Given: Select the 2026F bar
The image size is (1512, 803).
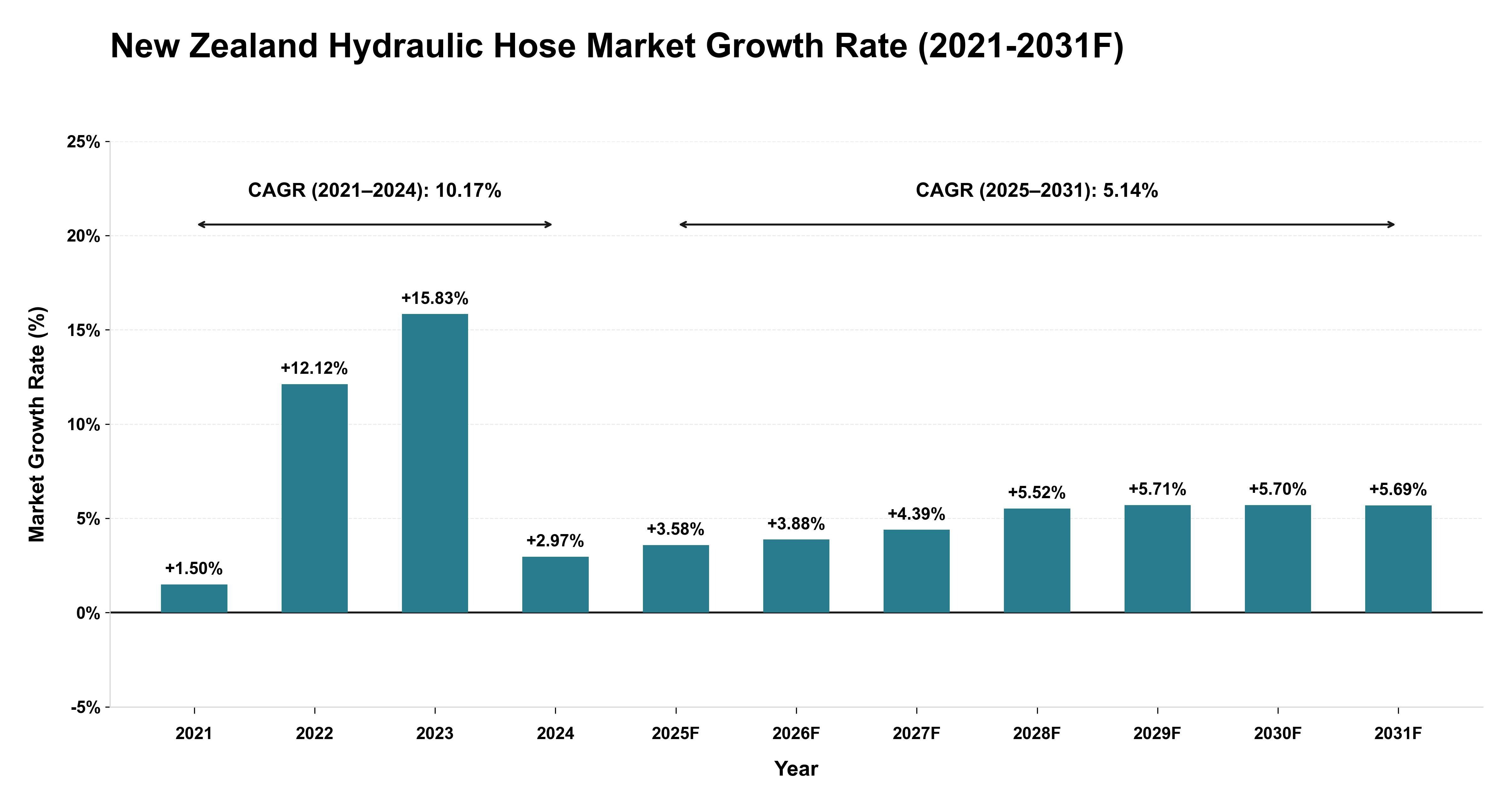Looking at the screenshot, I should click(796, 576).
